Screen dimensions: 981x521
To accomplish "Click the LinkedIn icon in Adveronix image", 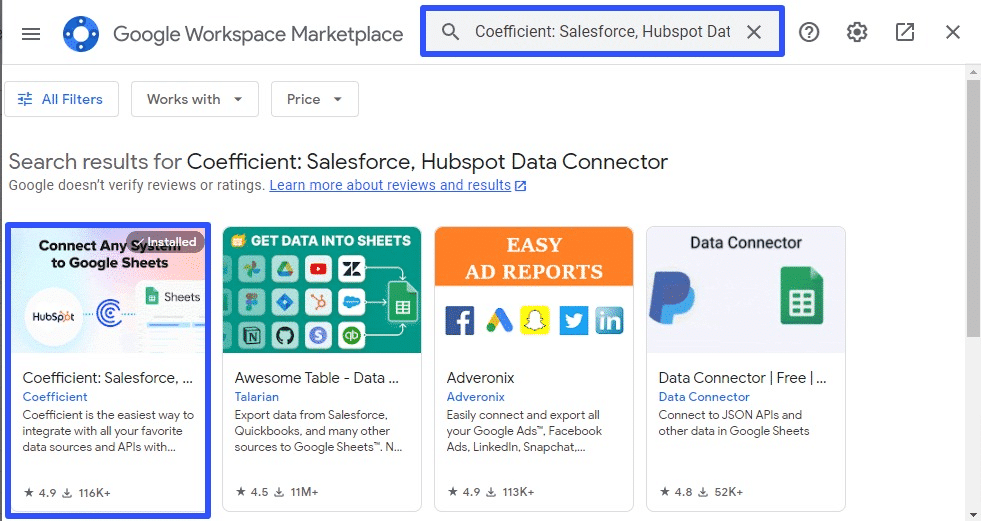I will [x=609, y=320].
